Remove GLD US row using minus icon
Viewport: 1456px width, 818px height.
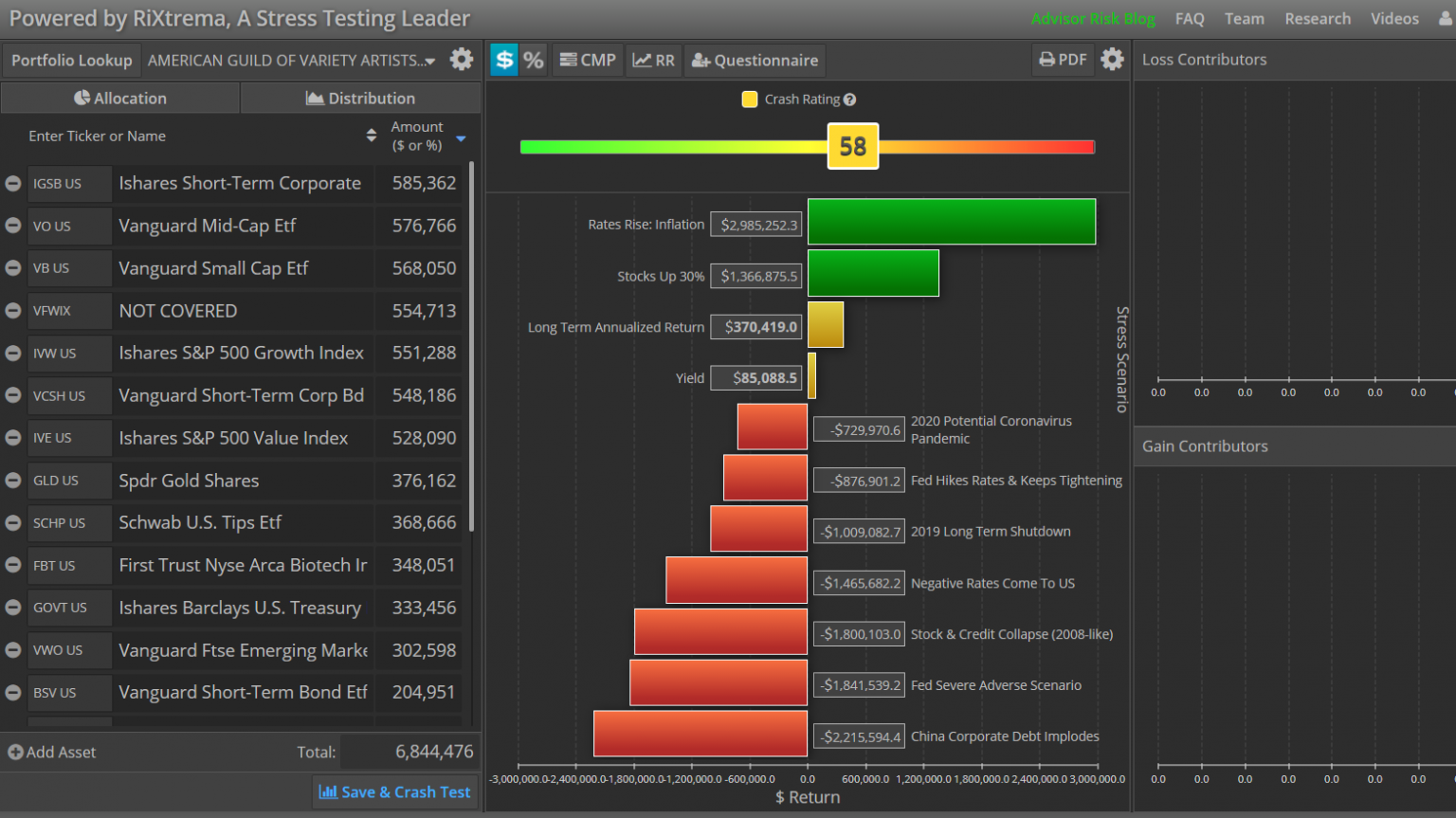[x=13, y=481]
